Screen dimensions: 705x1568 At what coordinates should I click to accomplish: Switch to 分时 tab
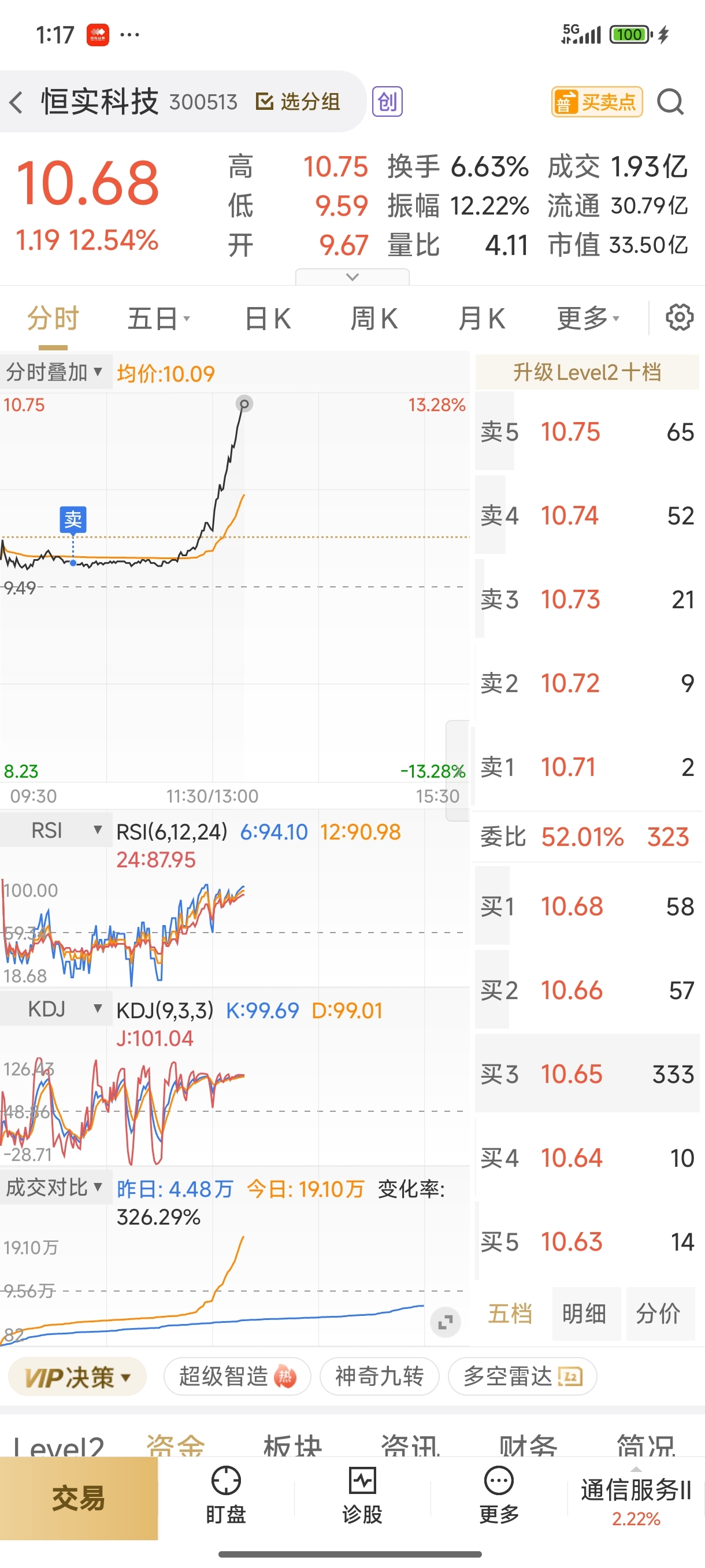53,319
